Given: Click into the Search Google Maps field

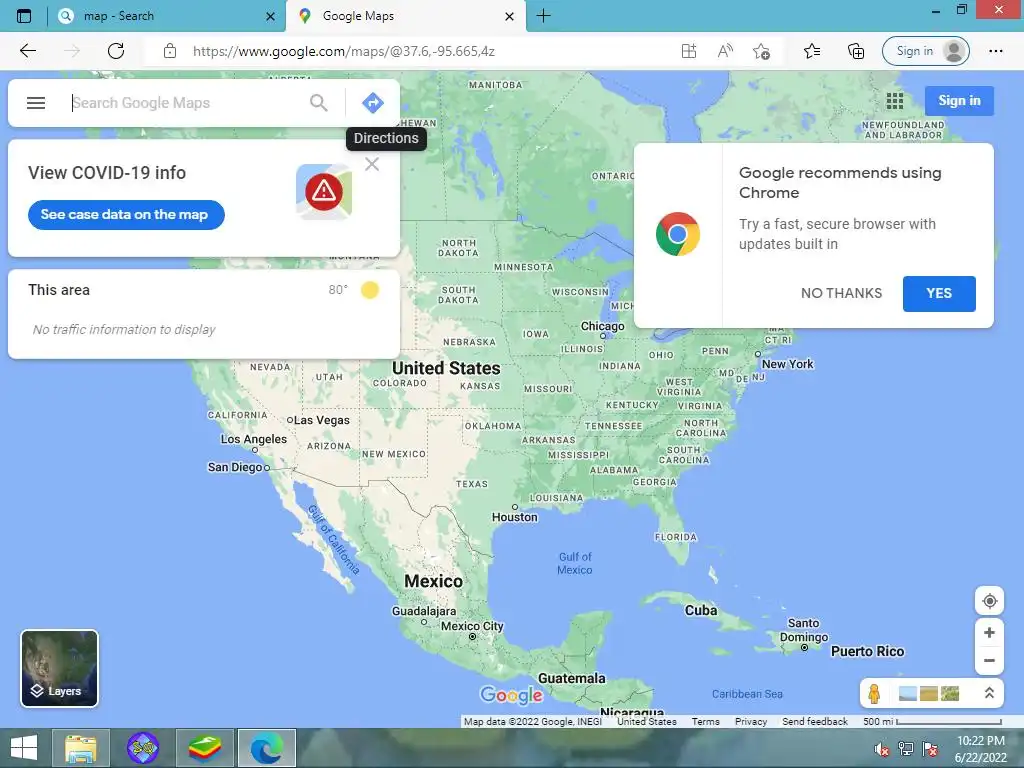Looking at the screenshot, I should click(186, 103).
